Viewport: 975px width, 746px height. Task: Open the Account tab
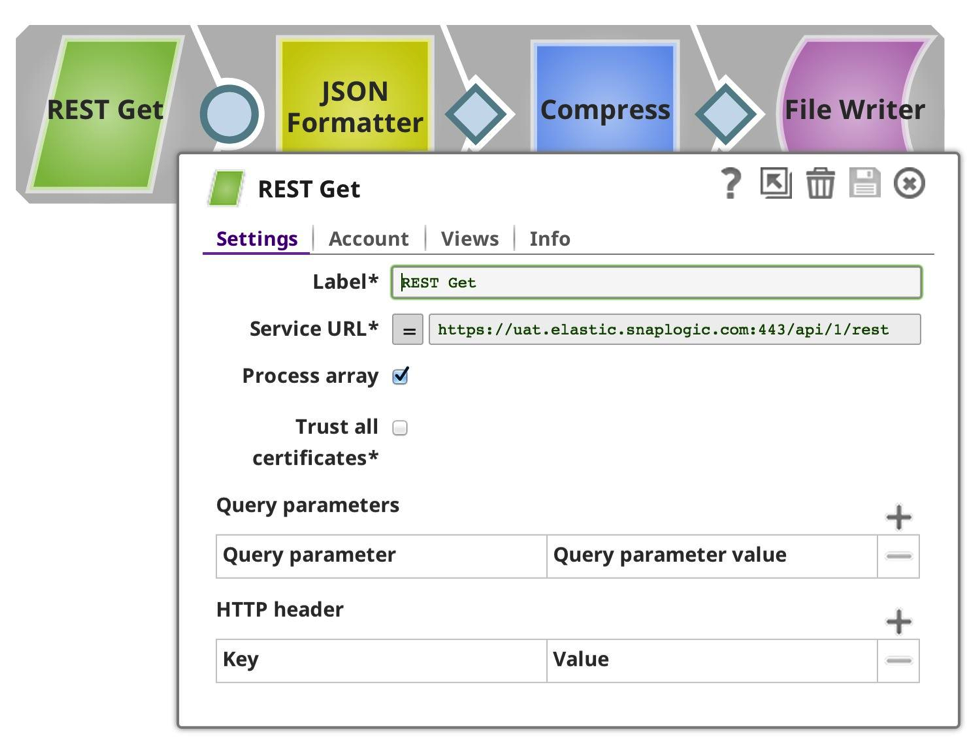[x=368, y=239]
